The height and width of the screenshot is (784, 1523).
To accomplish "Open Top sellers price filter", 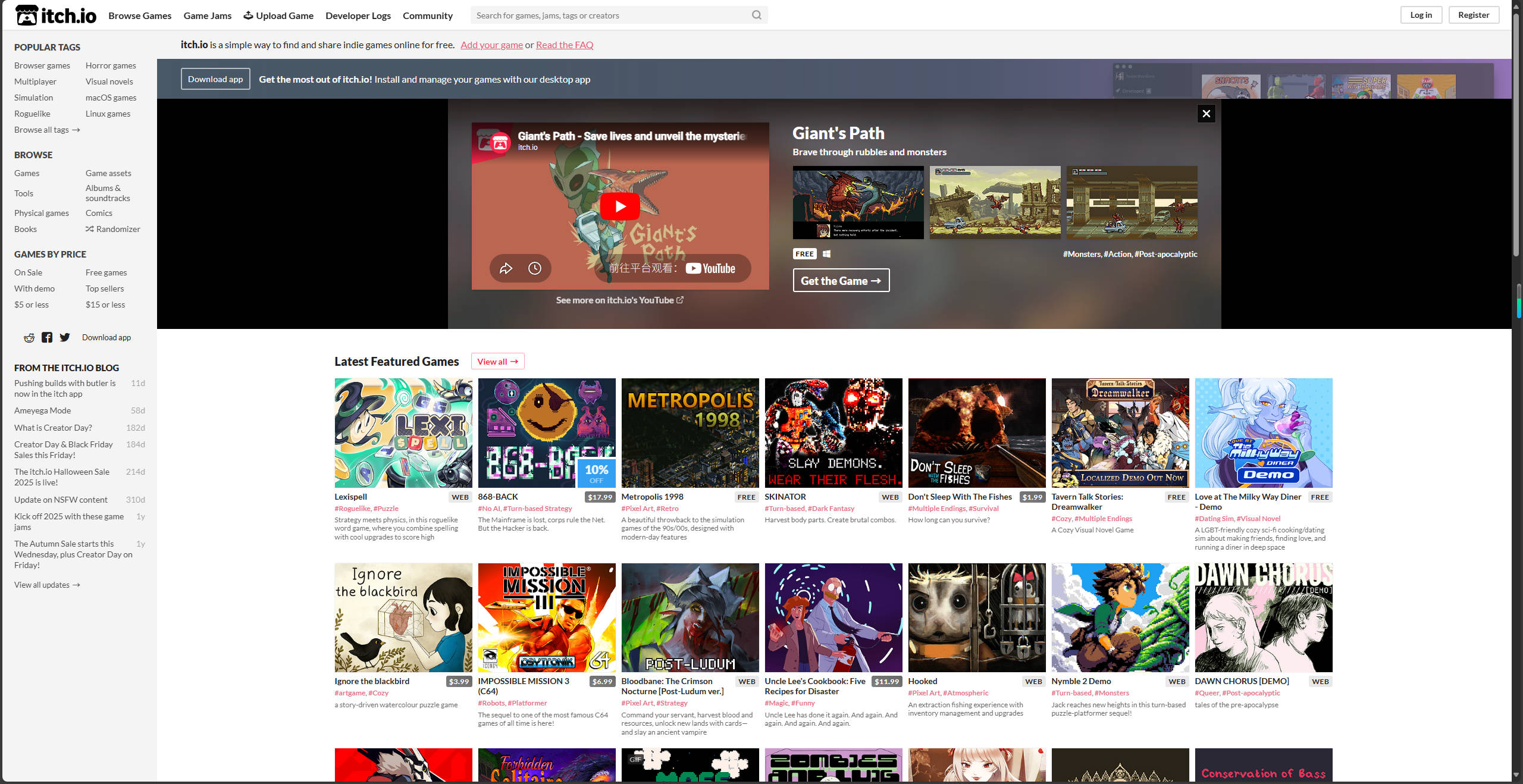I will click(105, 288).
